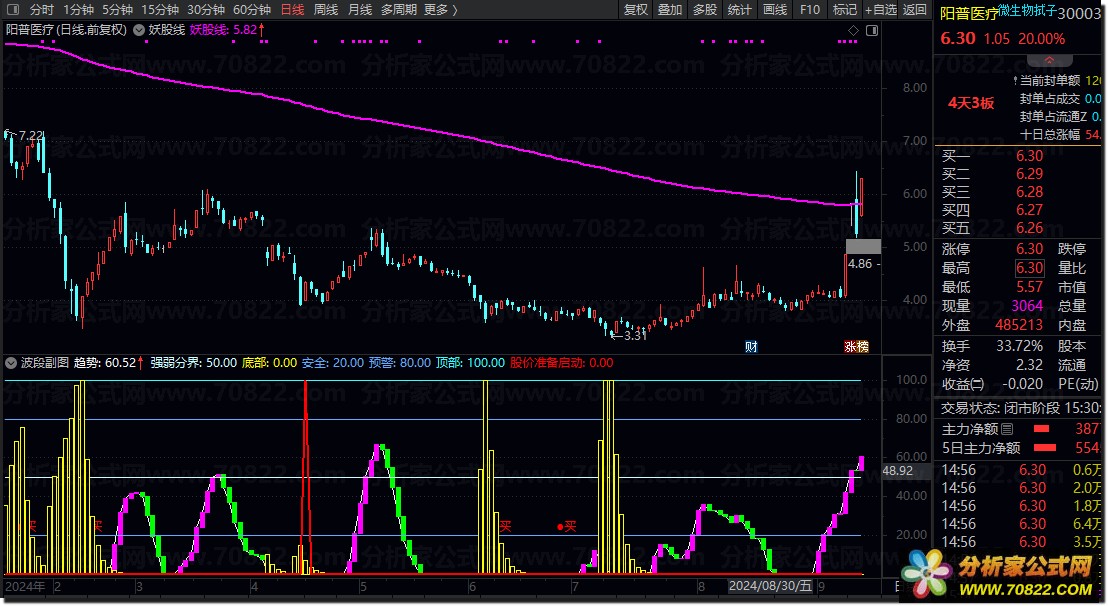1109x606 pixels.
Task: Select the 15分钟 period
Action: (160, 10)
